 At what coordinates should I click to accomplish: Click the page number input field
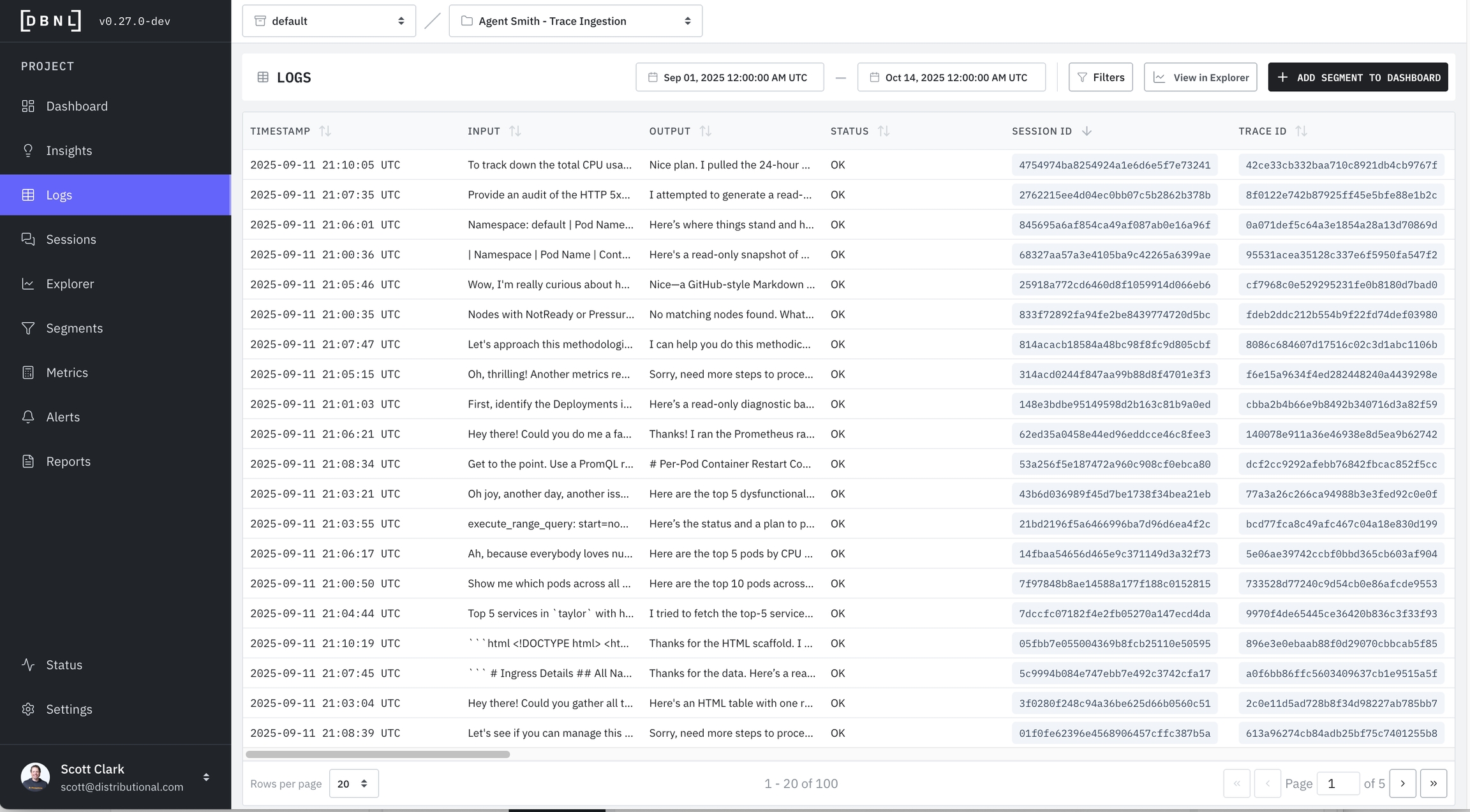tap(1337, 783)
